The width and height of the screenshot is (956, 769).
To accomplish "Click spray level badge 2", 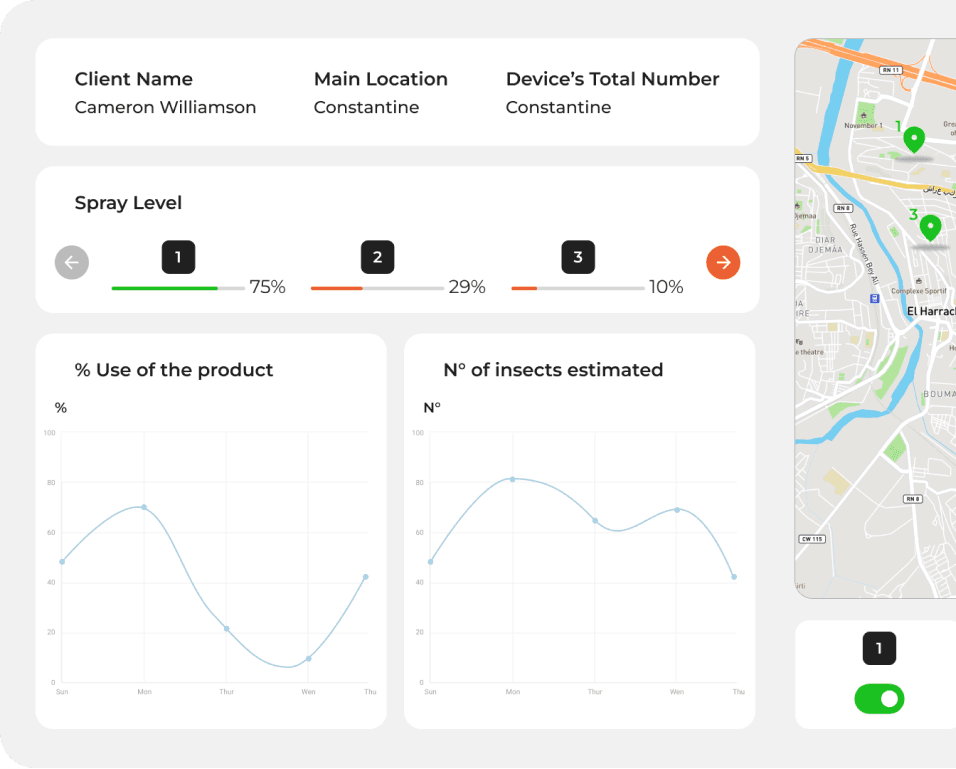I will (x=377, y=257).
